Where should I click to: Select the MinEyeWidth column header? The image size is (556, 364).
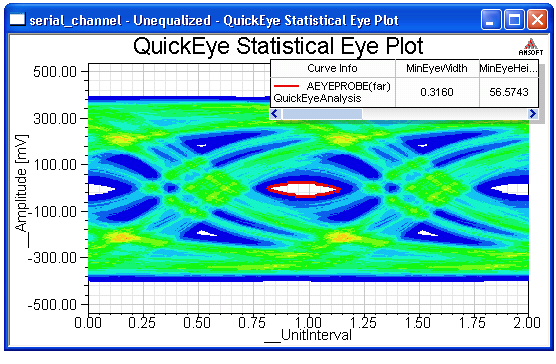point(437,68)
